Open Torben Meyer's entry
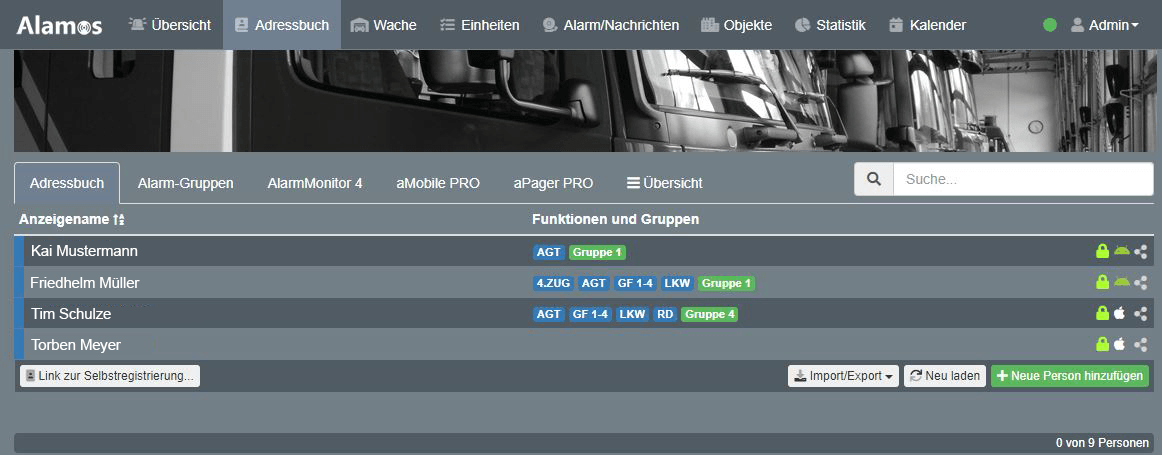This screenshot has height=455, width=1162. (76, 345)
